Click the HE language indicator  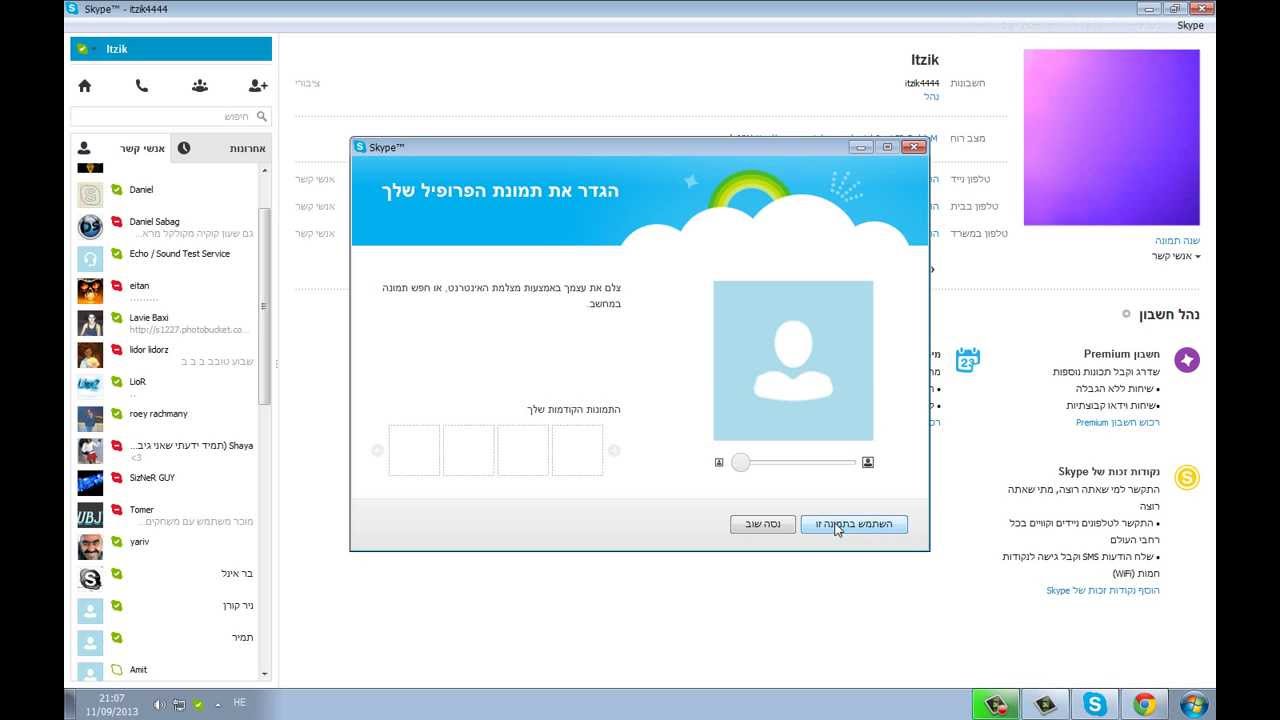pos(239,703)
